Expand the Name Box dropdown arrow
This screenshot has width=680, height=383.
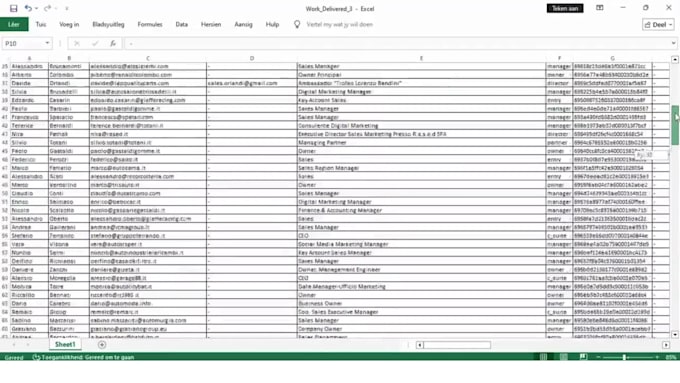pyautogui.click(x=47, y=43)
